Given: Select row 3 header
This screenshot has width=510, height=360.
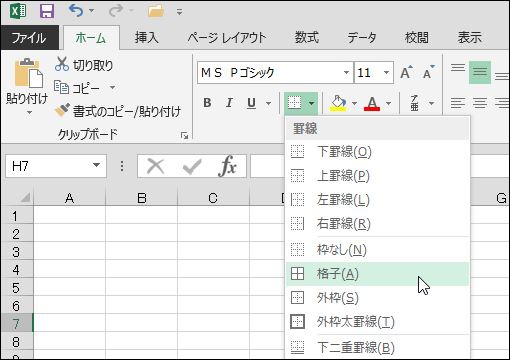Looking at the screenshot, I should [16, 252].
